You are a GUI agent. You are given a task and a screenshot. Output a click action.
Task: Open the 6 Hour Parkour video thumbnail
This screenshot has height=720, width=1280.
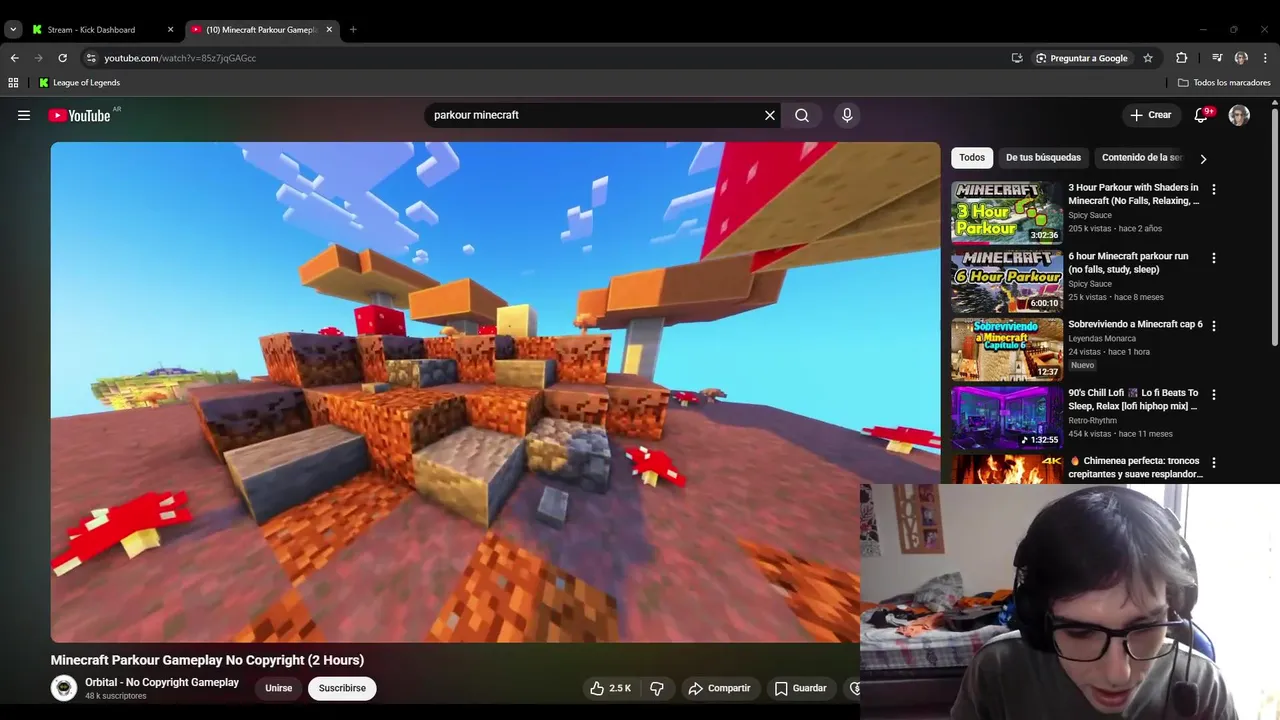click(x=1007, y=281)
